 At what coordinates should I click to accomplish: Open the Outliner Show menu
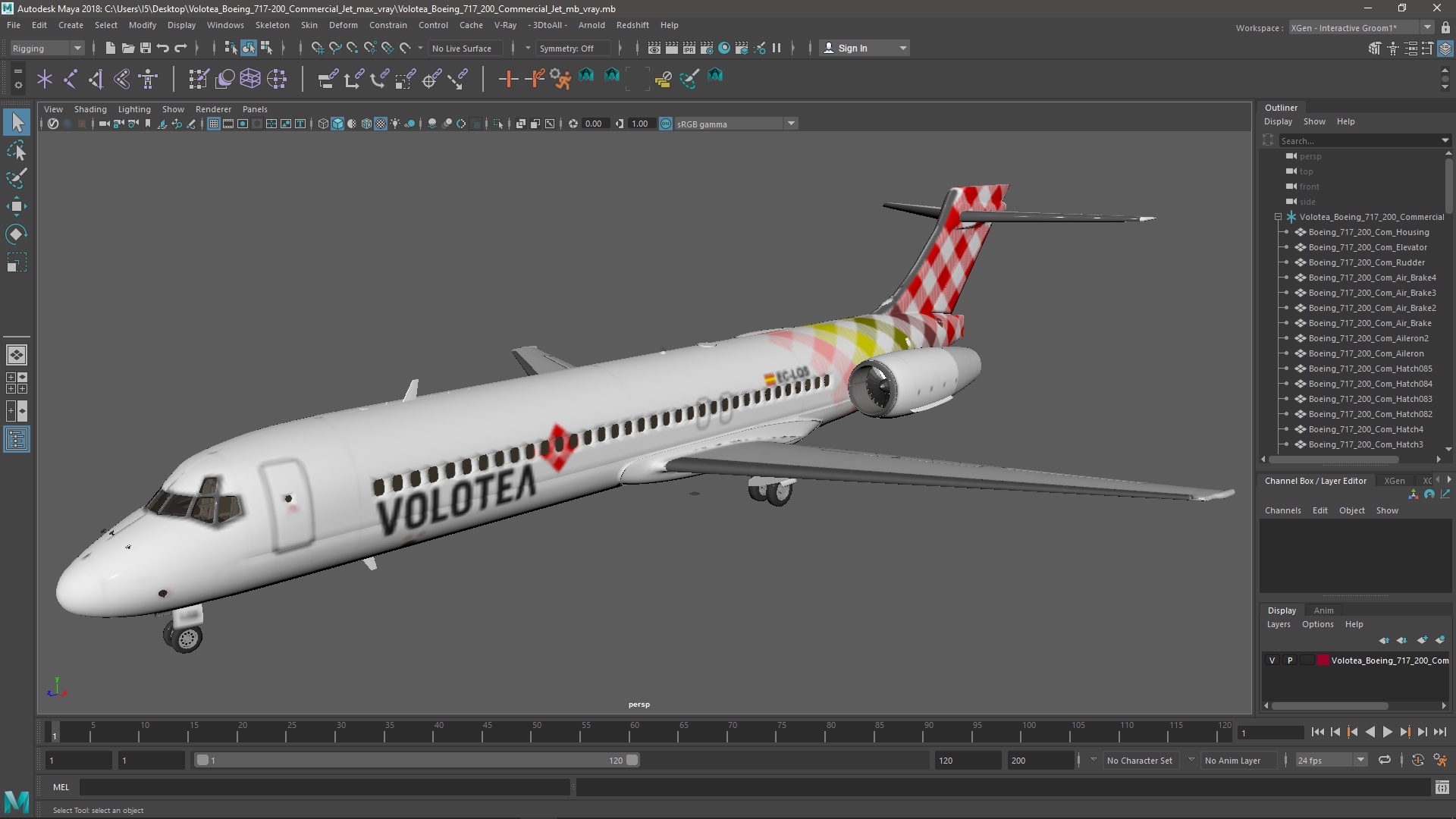1314,121
